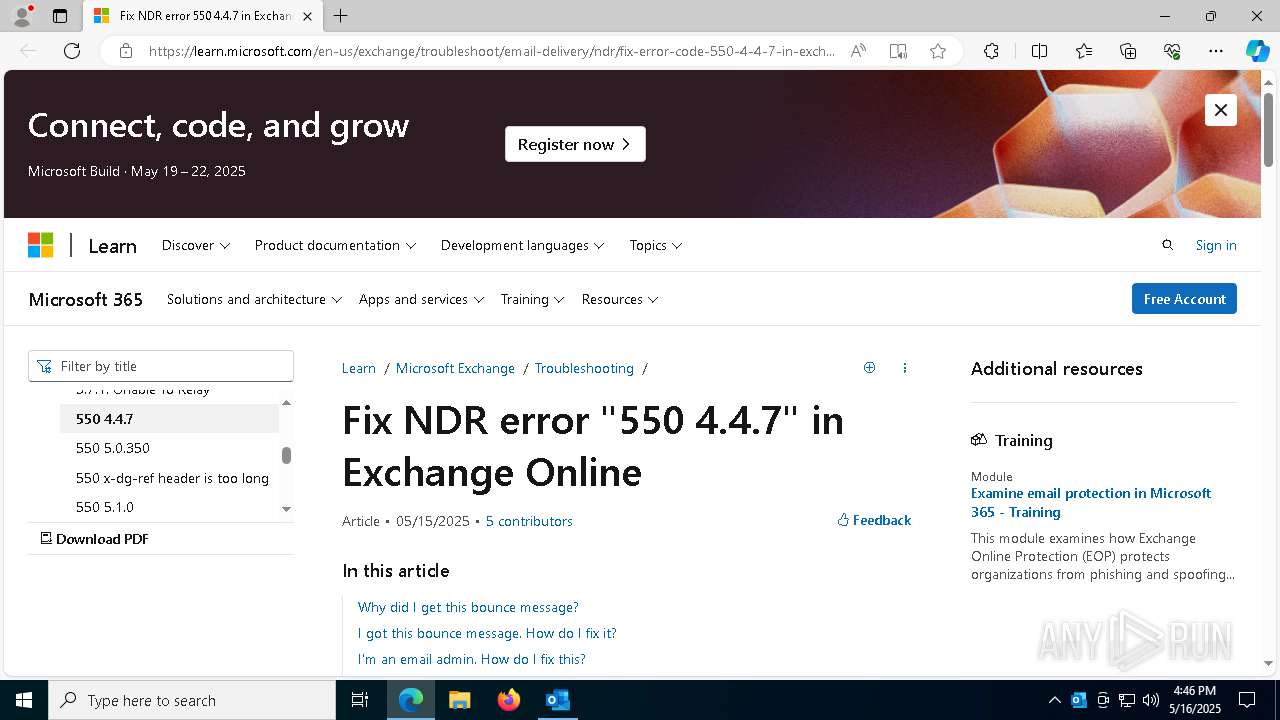Expand Solutions and architecture menu
Image resolution: width=1280 pixels, height=720 pixels.
point(254,299)
